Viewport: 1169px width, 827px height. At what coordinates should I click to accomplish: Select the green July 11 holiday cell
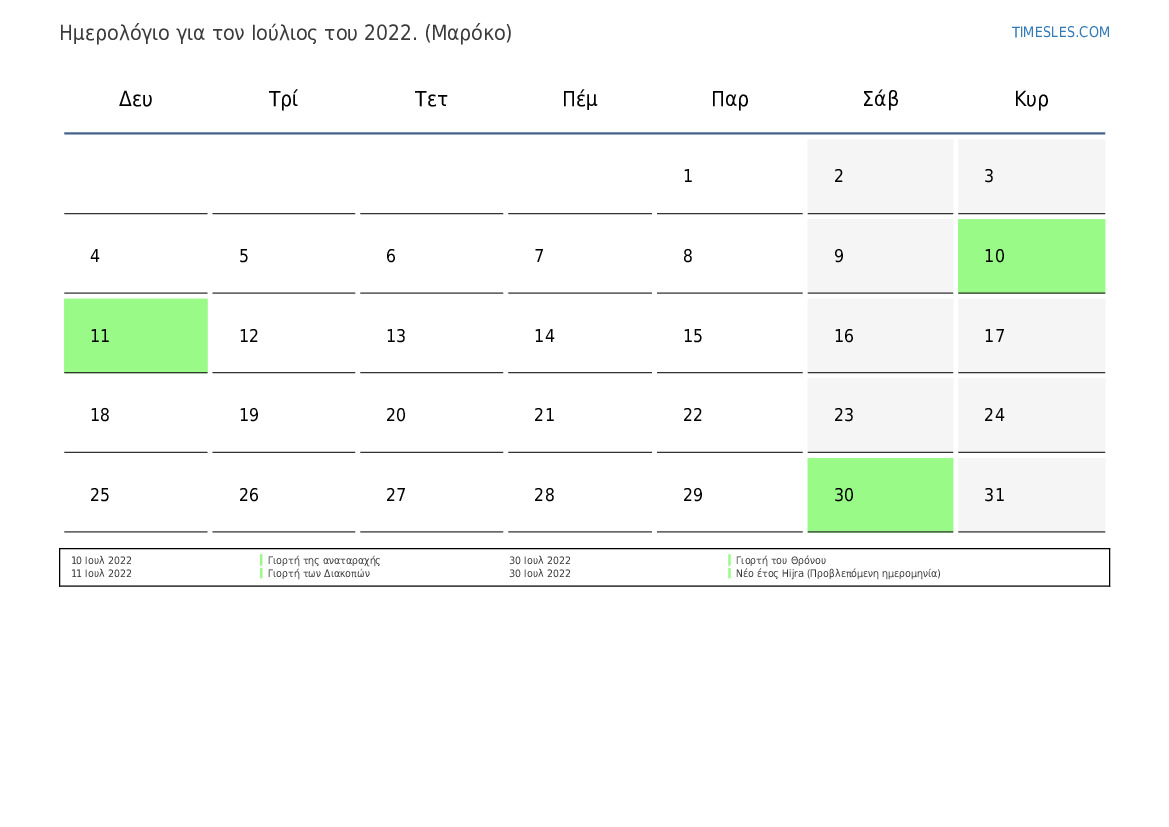click(136, 336)
